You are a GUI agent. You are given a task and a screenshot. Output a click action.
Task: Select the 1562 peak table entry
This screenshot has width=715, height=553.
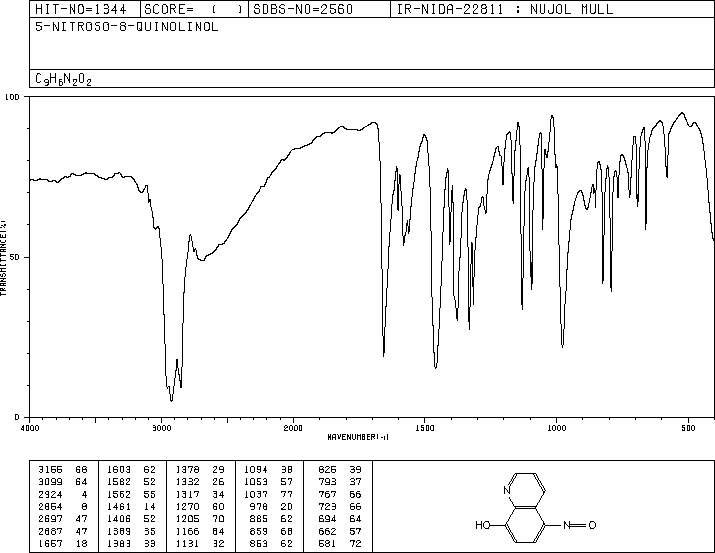pos(131,494)
